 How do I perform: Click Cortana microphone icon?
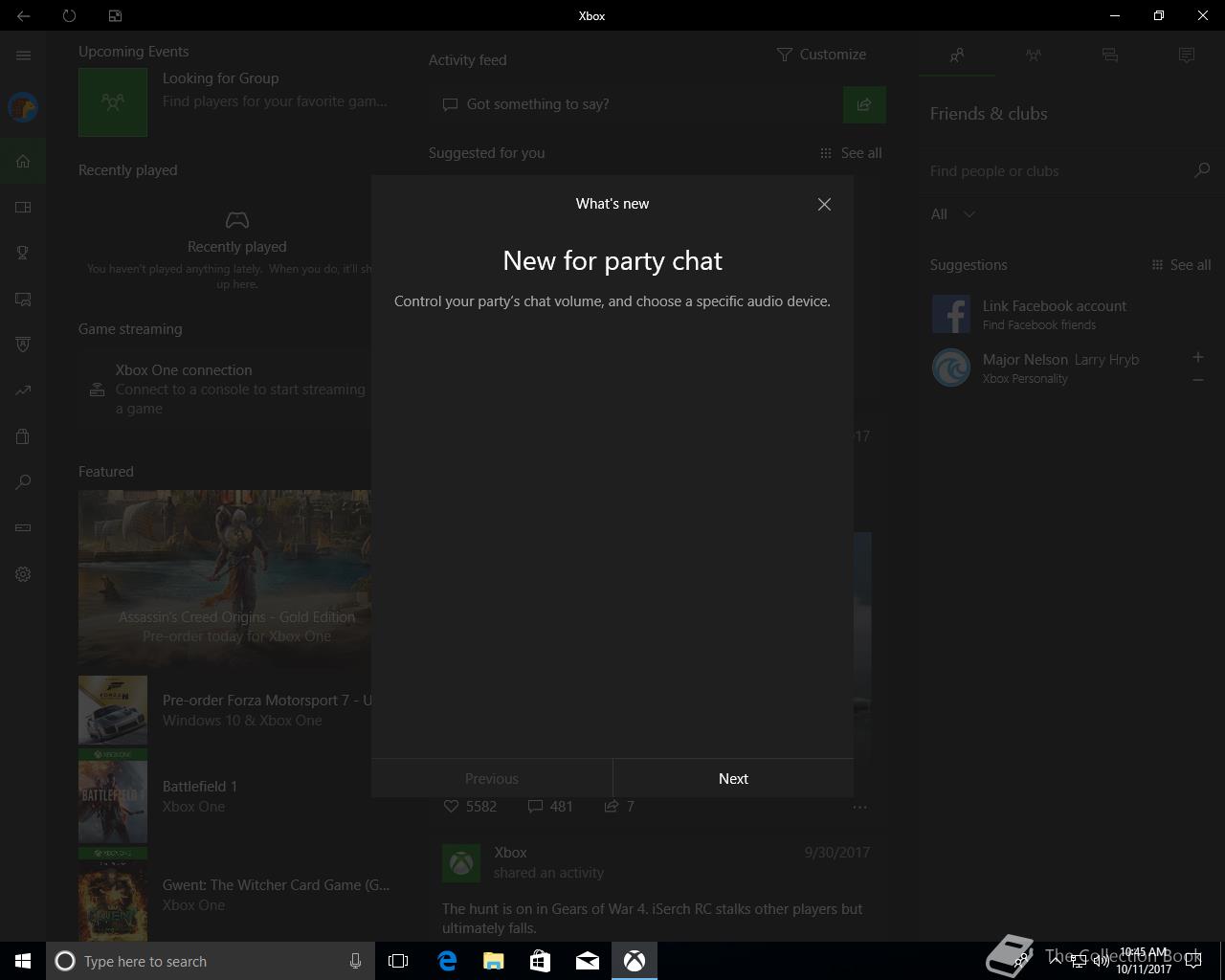click(x=355, y=961)
